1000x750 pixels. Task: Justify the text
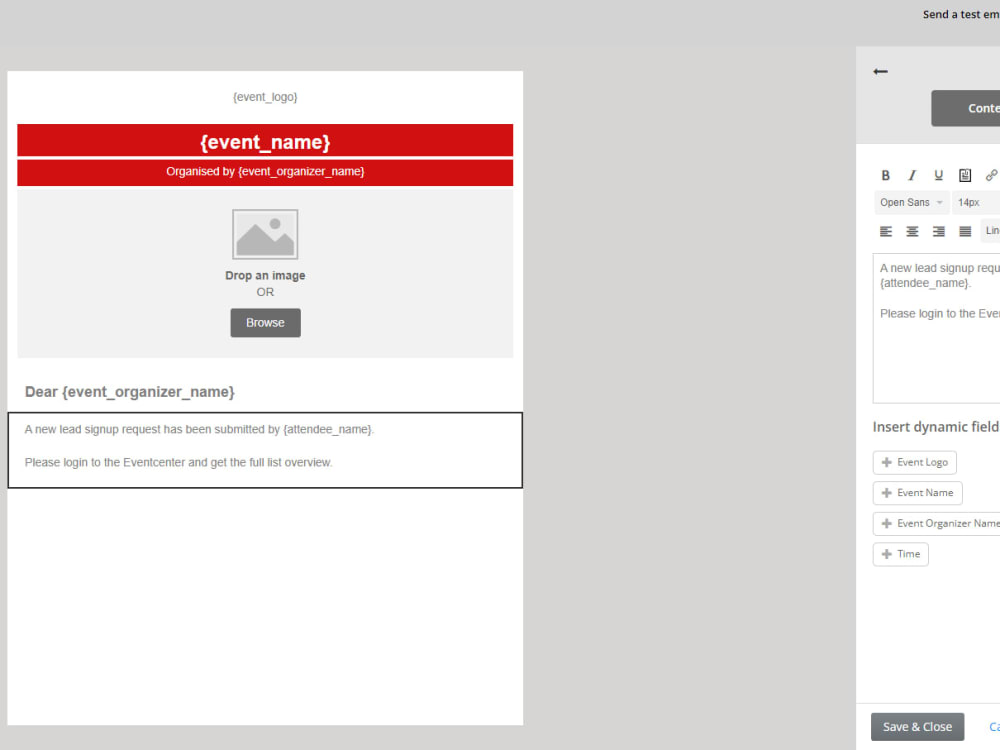[965, 232]
